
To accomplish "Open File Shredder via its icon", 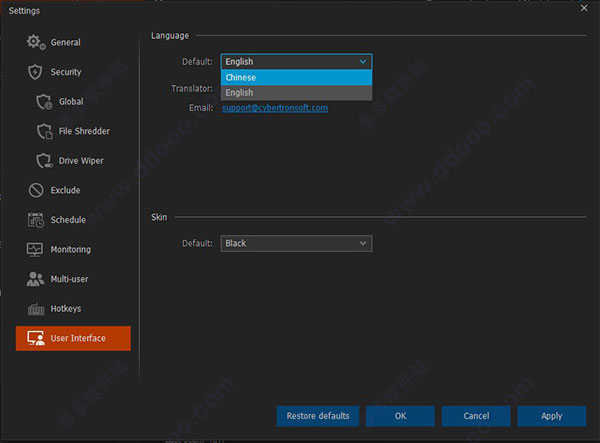I will coord(44,131).
